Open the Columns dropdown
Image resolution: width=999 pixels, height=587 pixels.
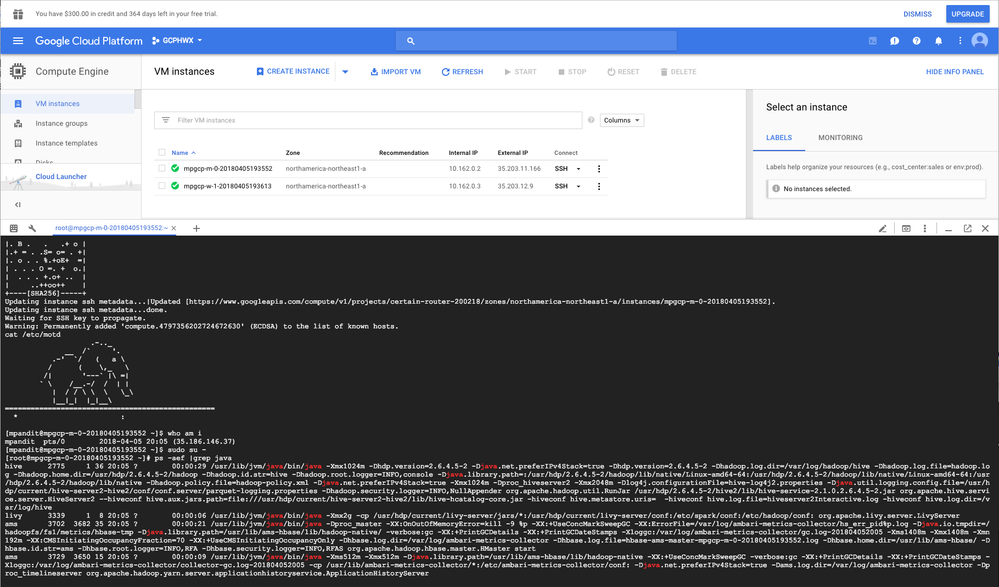pos(620,119)
